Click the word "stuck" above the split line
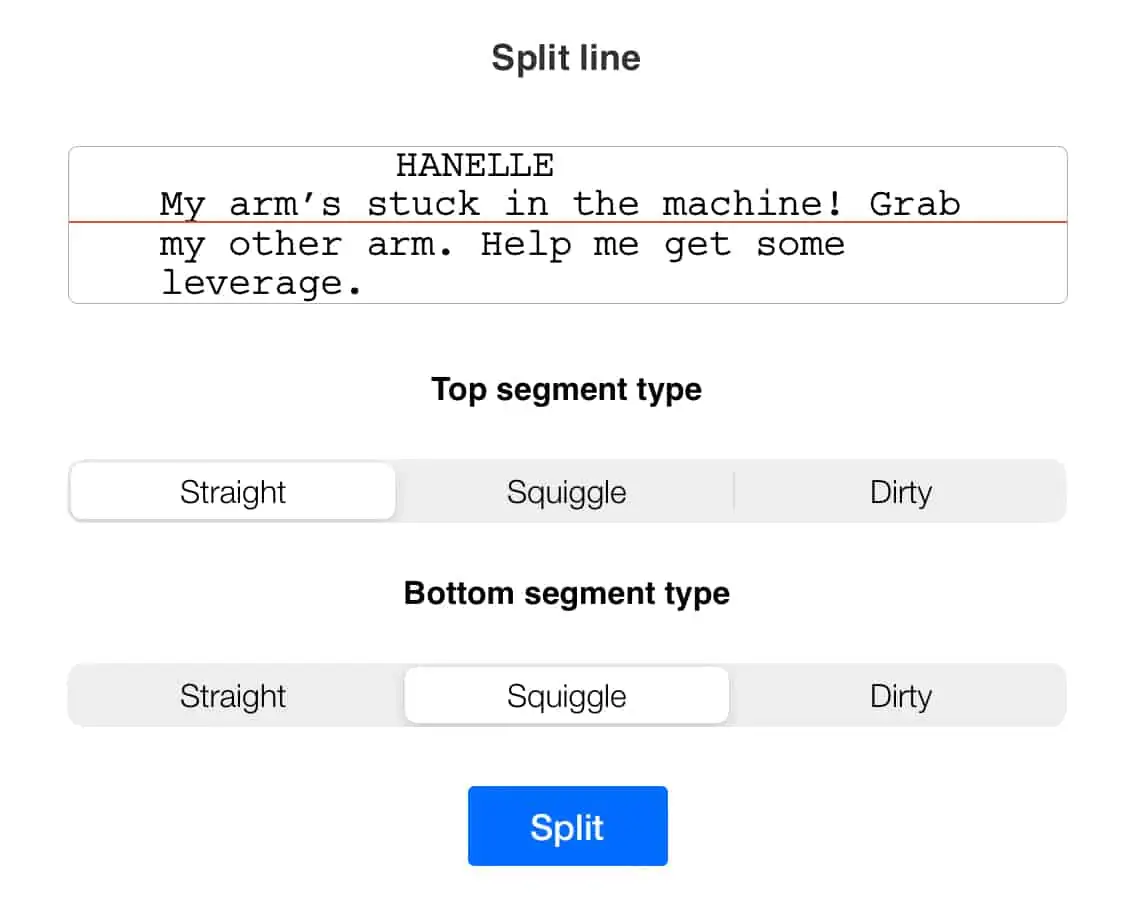The height and width of the screenshot is (904, 1143). [424, 204]
